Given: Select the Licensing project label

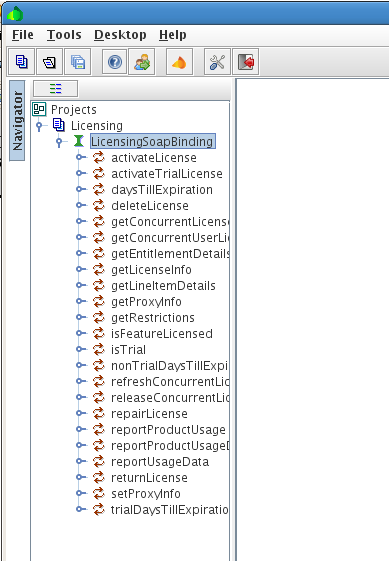Looking at the screenshot, I should tap(97, 126).
